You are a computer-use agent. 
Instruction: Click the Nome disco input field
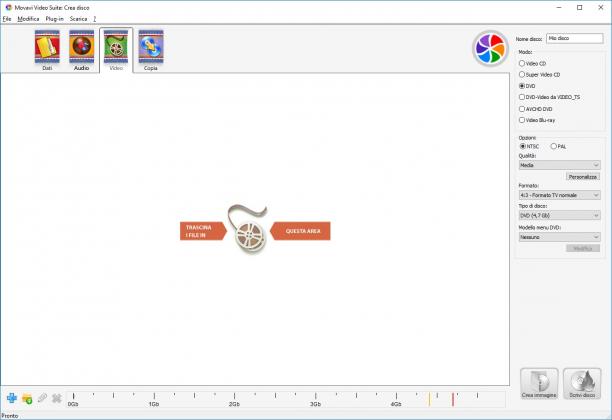[x=575, y=38]
